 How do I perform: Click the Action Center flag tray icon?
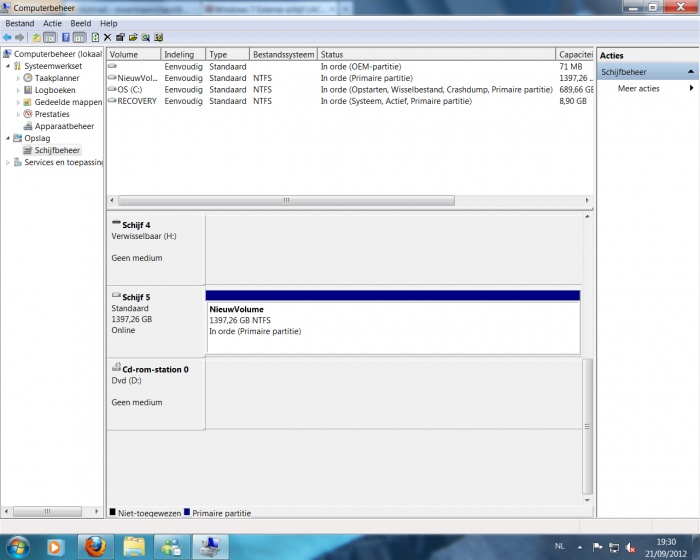point(597,547)
